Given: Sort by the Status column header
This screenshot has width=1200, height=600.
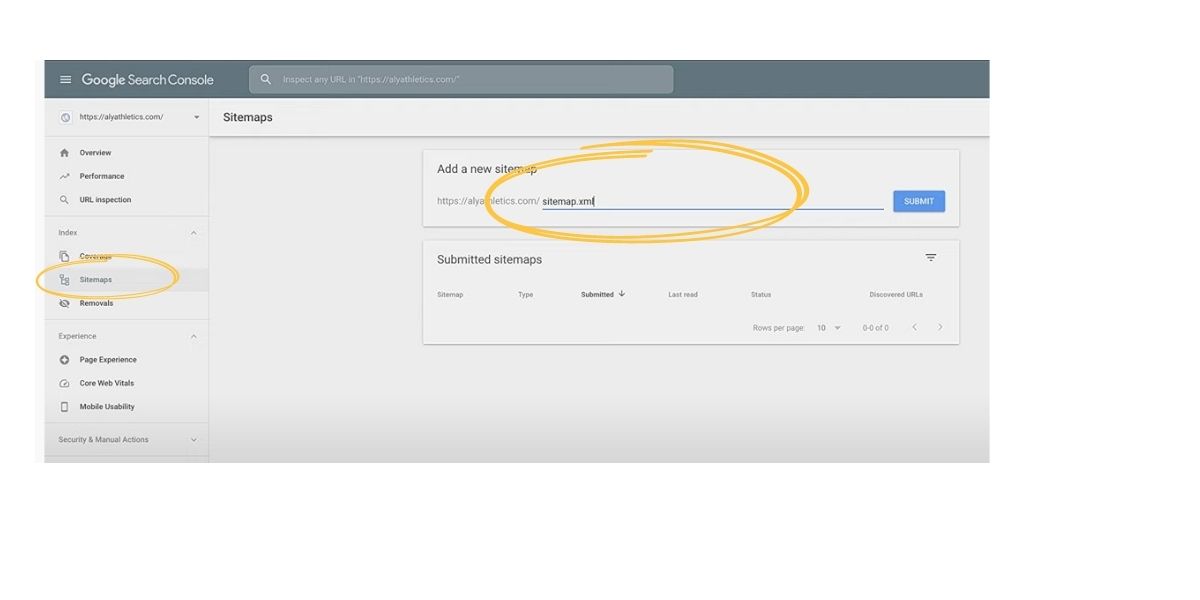Looking at the screenshot, I should [x=761, y=295].
